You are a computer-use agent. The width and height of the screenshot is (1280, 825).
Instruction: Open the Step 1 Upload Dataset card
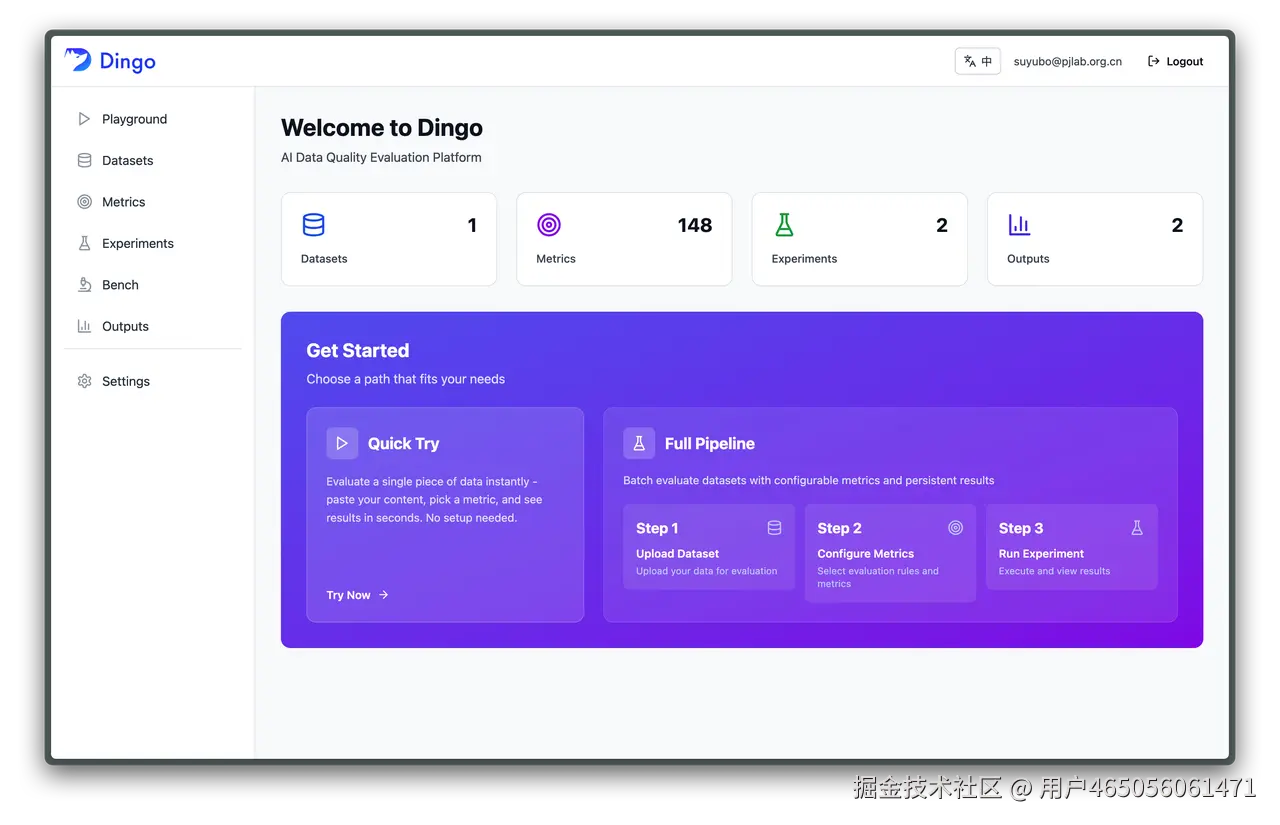point(709,547)
